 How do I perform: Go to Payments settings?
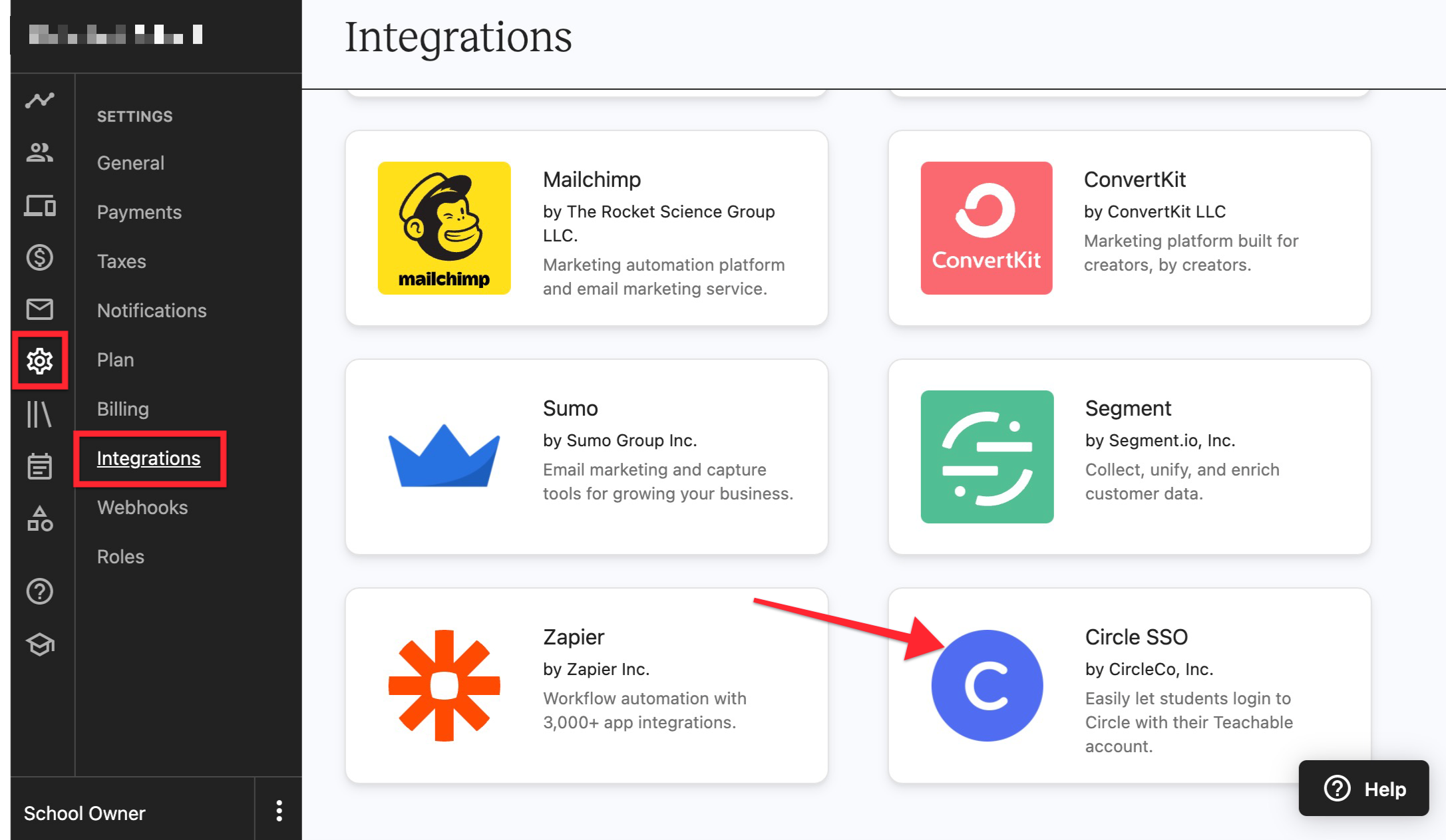point(139,212)
